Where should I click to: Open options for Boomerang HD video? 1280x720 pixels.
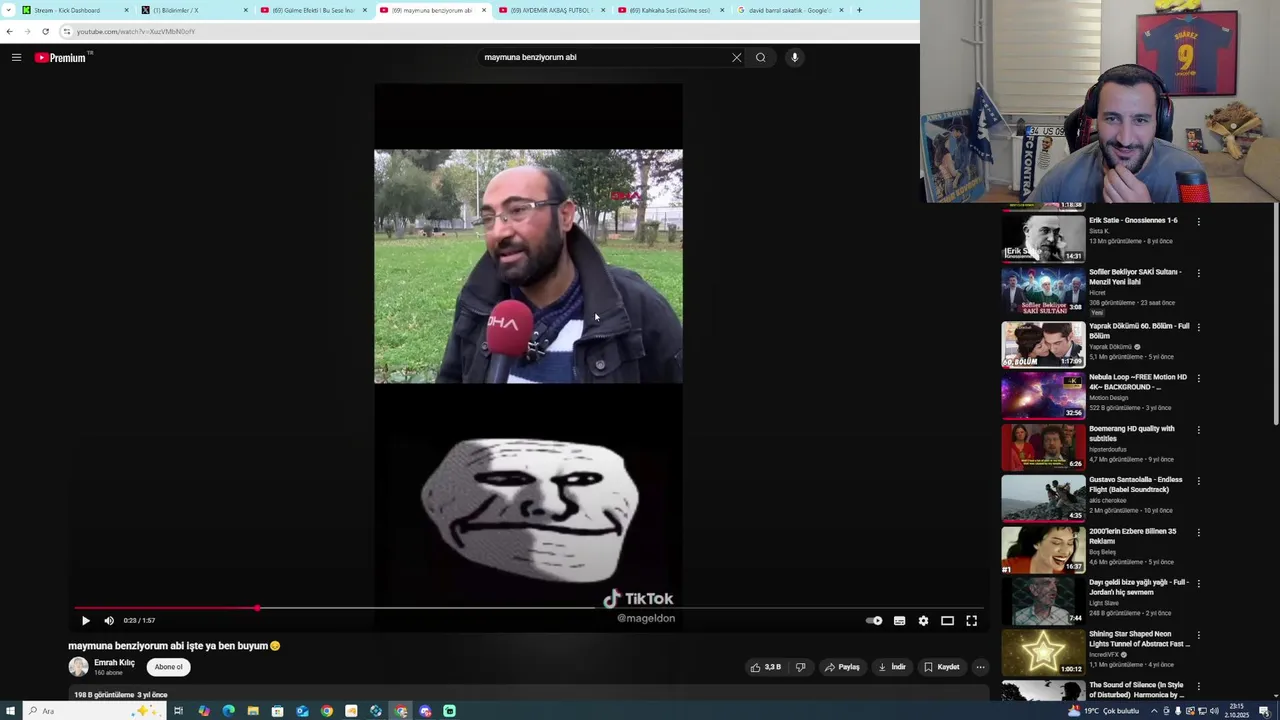point(1199,430)
